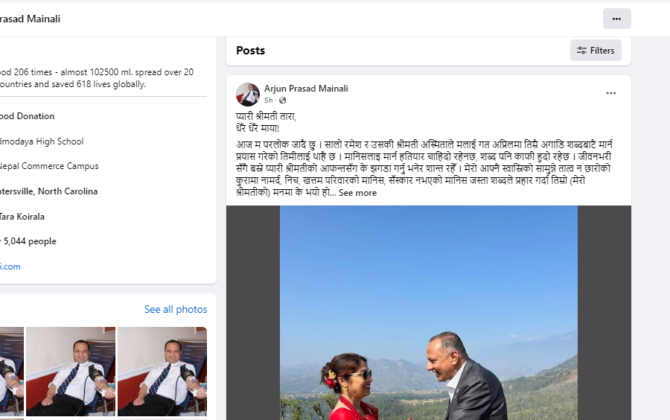670x420 pixels.
Task: Open the Filters button for posts
Action: pos(596,50)
